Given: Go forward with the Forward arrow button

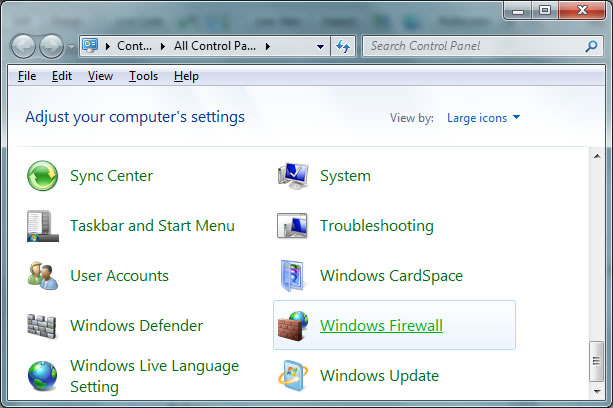Looking at the screenshot, I should click(51, 47).
